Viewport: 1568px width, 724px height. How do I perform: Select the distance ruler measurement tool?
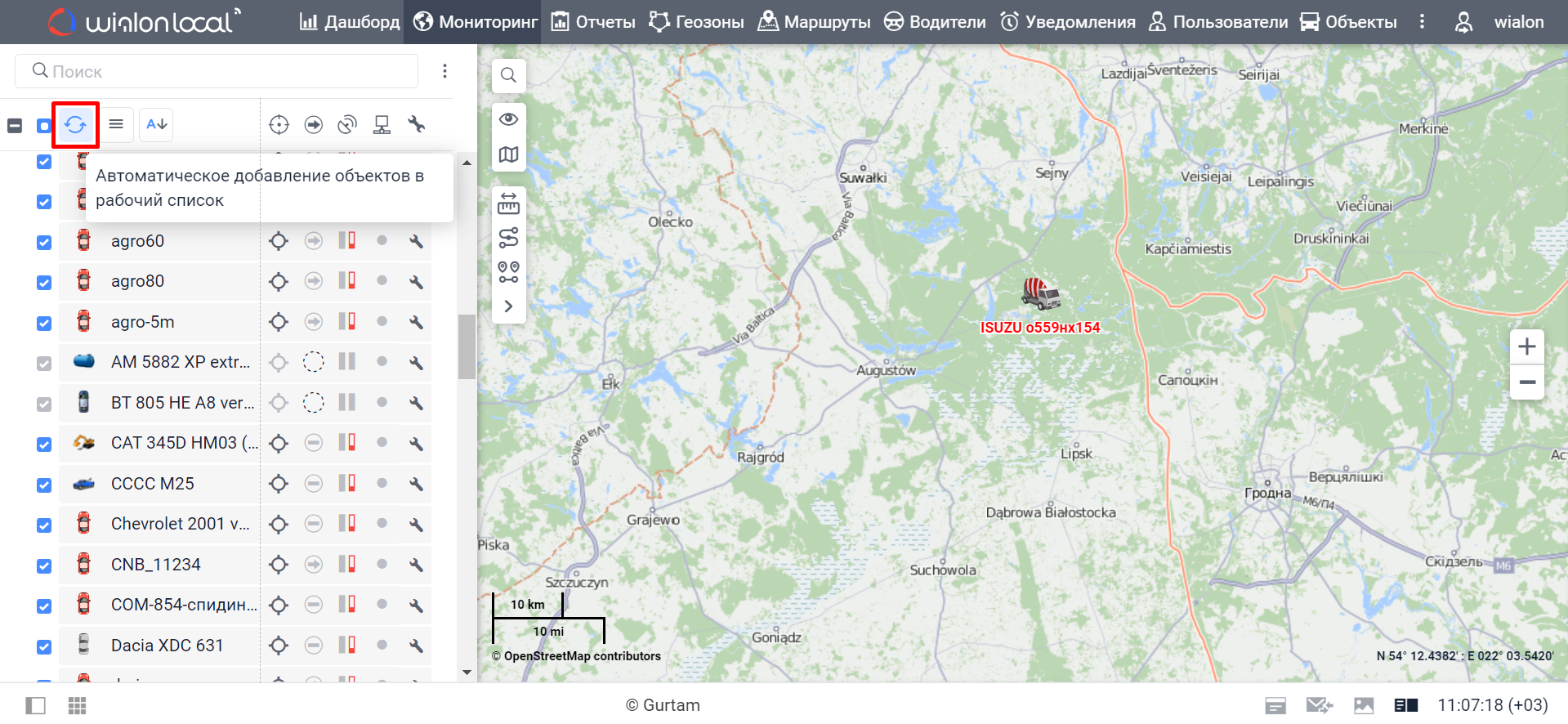coord(508,203)
